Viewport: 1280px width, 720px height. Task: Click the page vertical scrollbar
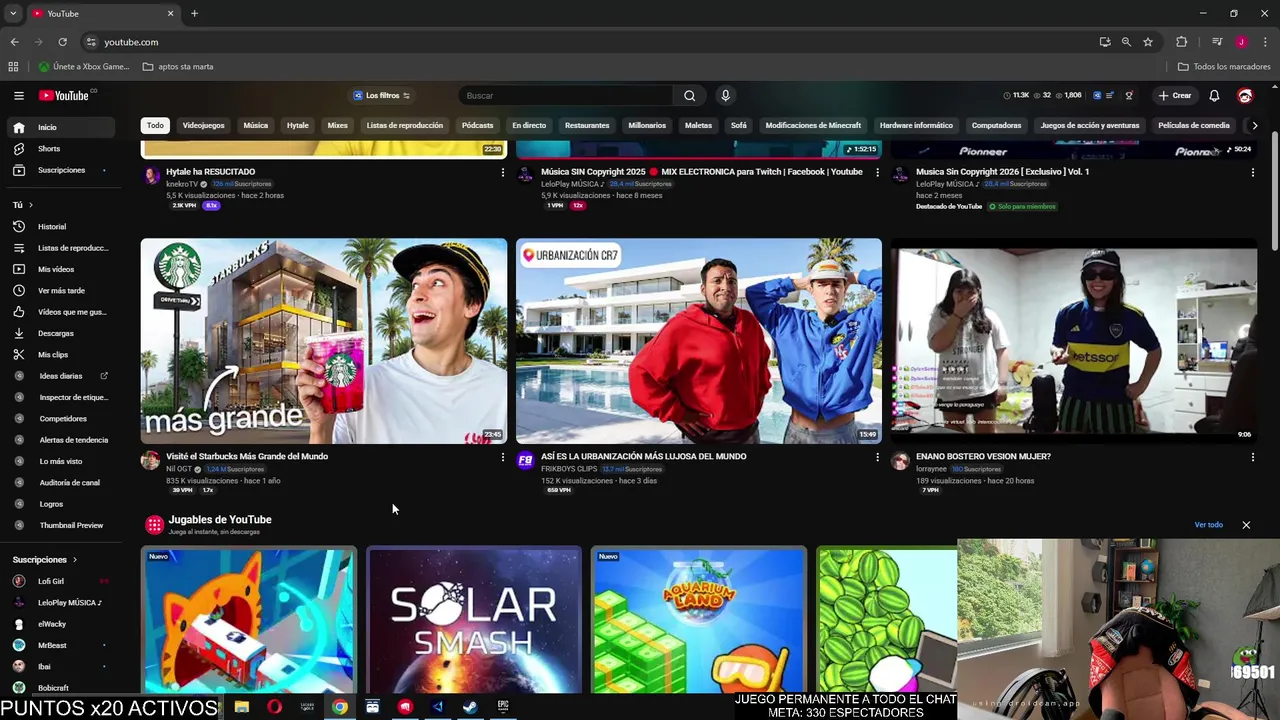tap(1274, 190)
